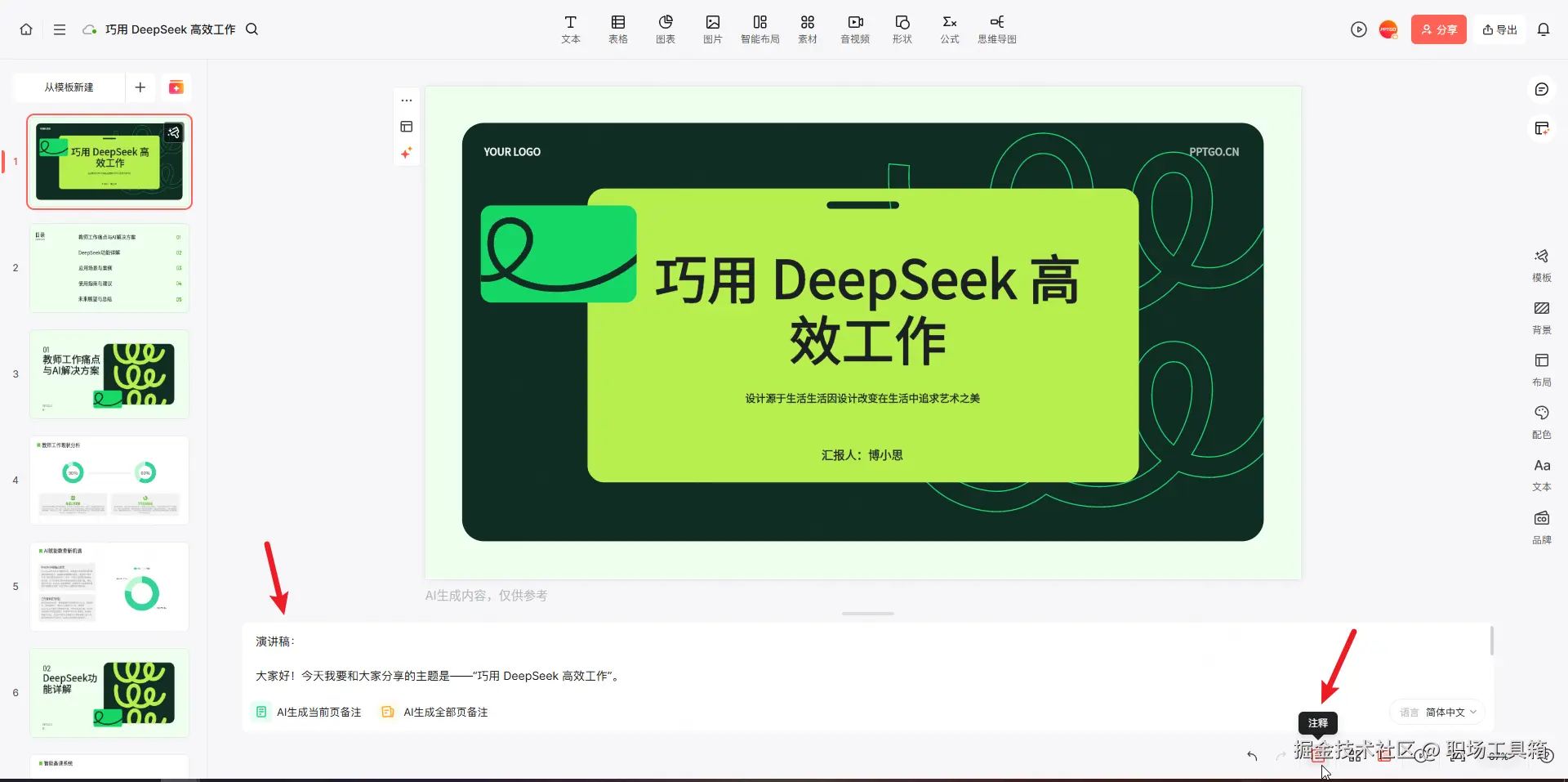
Task: Click the 分享 share button
Action: 1439,29
